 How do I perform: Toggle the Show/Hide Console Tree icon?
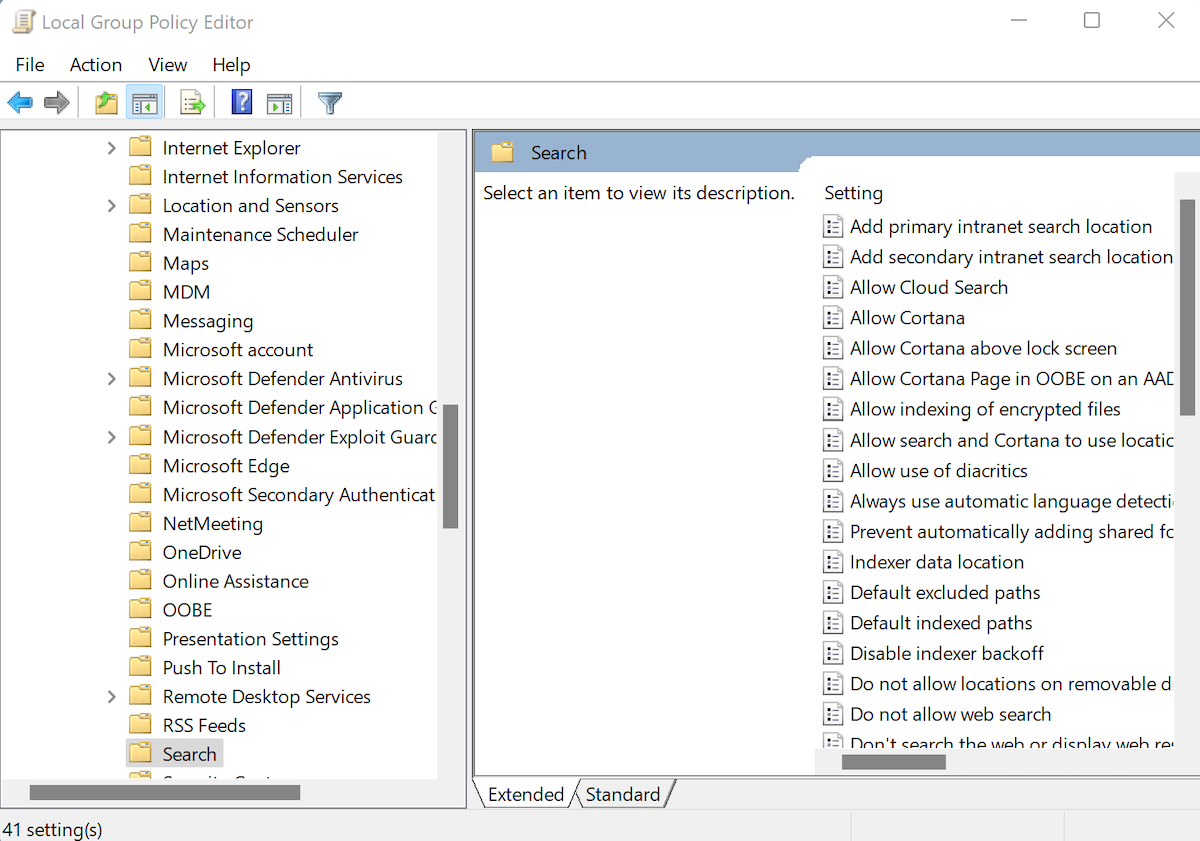(x=144, y=101)
